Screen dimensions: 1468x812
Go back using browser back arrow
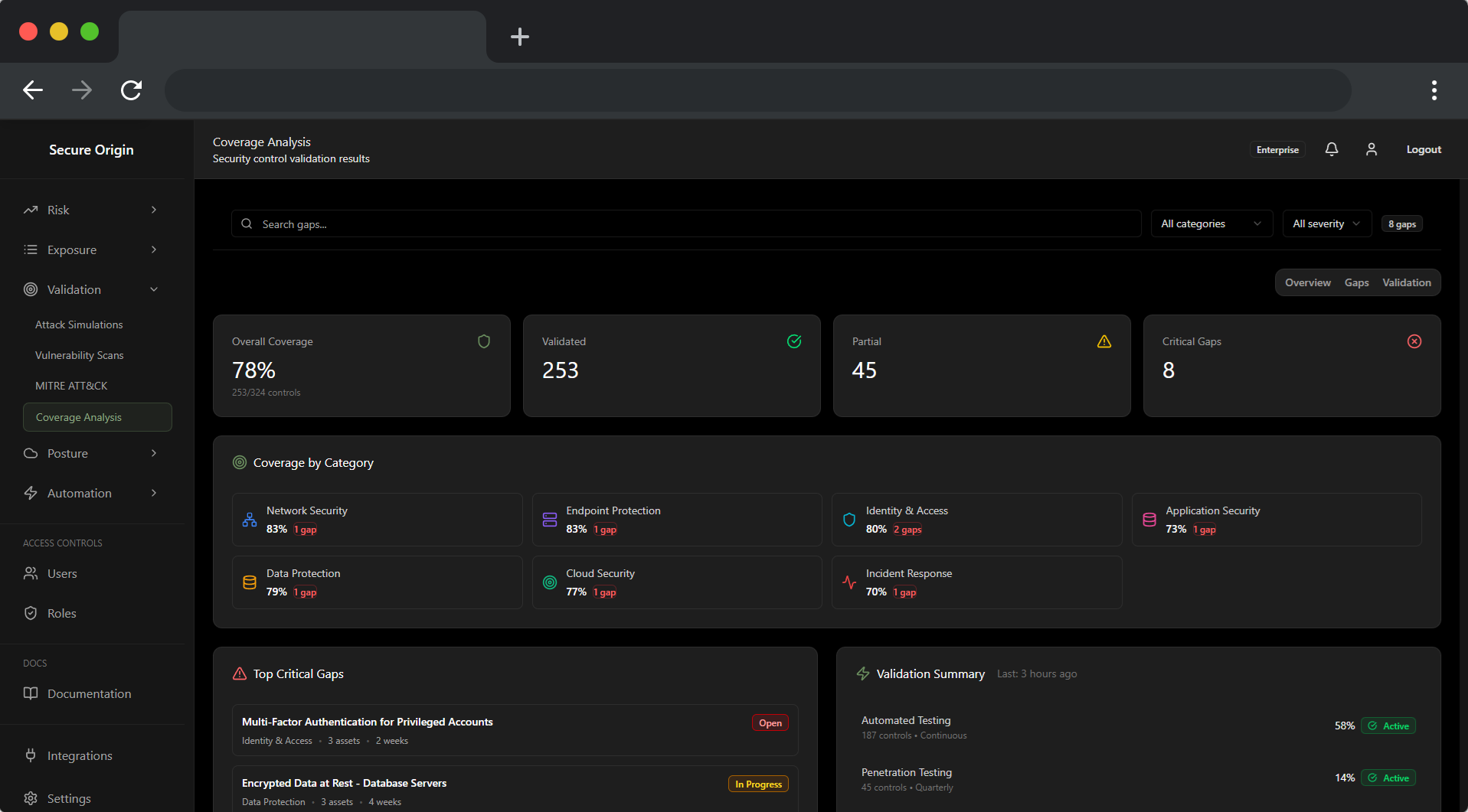tap(33, 90)
